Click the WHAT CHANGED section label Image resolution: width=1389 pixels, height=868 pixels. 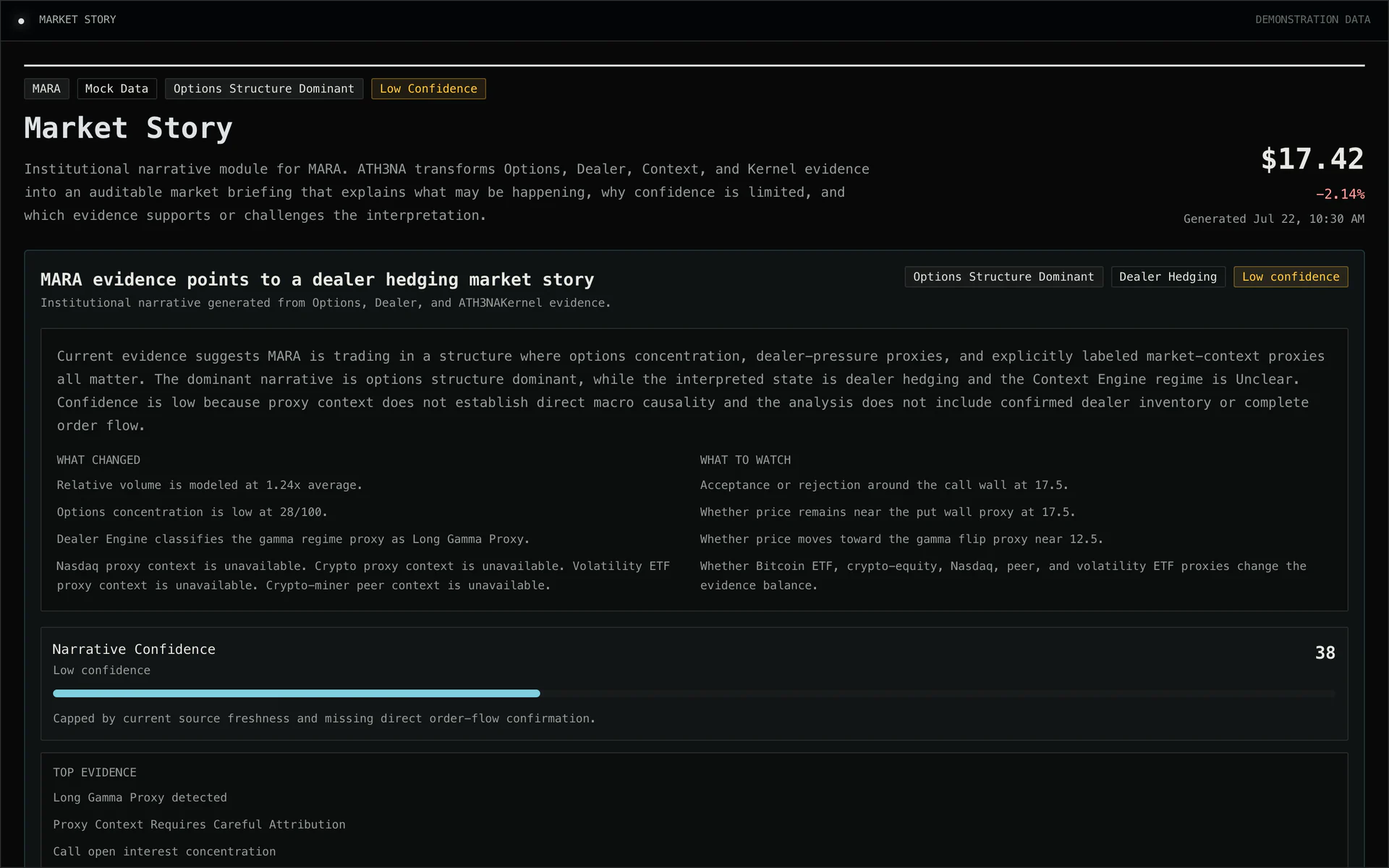(x=98, y=460)
